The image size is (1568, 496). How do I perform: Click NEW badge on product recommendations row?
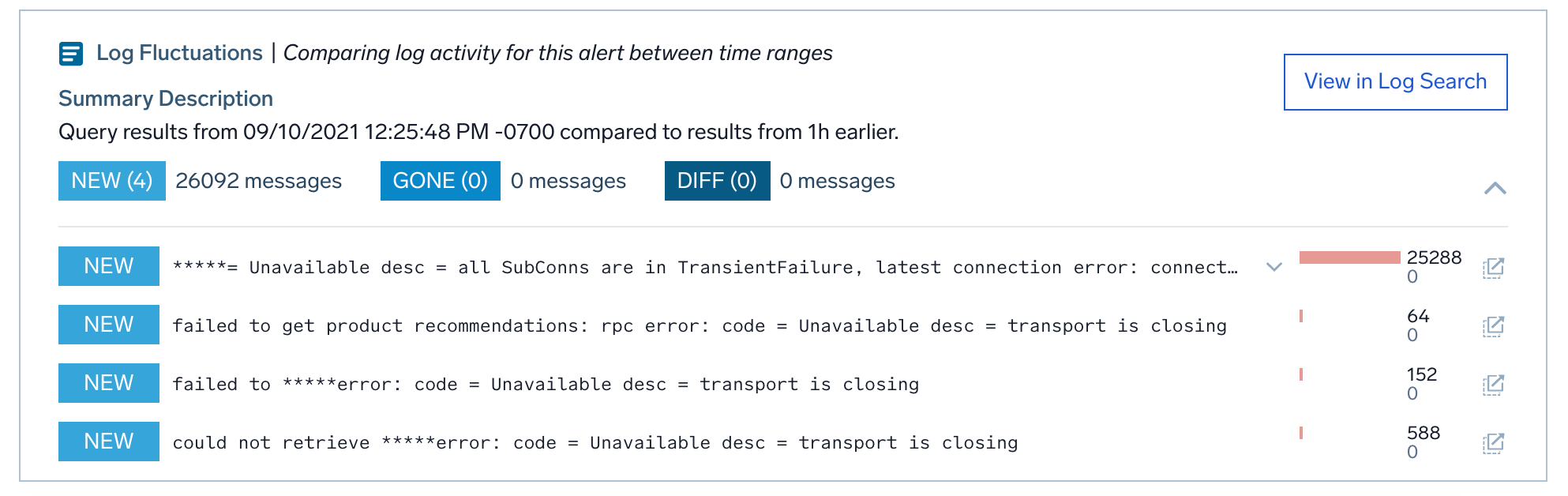pyautogui.click(x=109, y=325)
